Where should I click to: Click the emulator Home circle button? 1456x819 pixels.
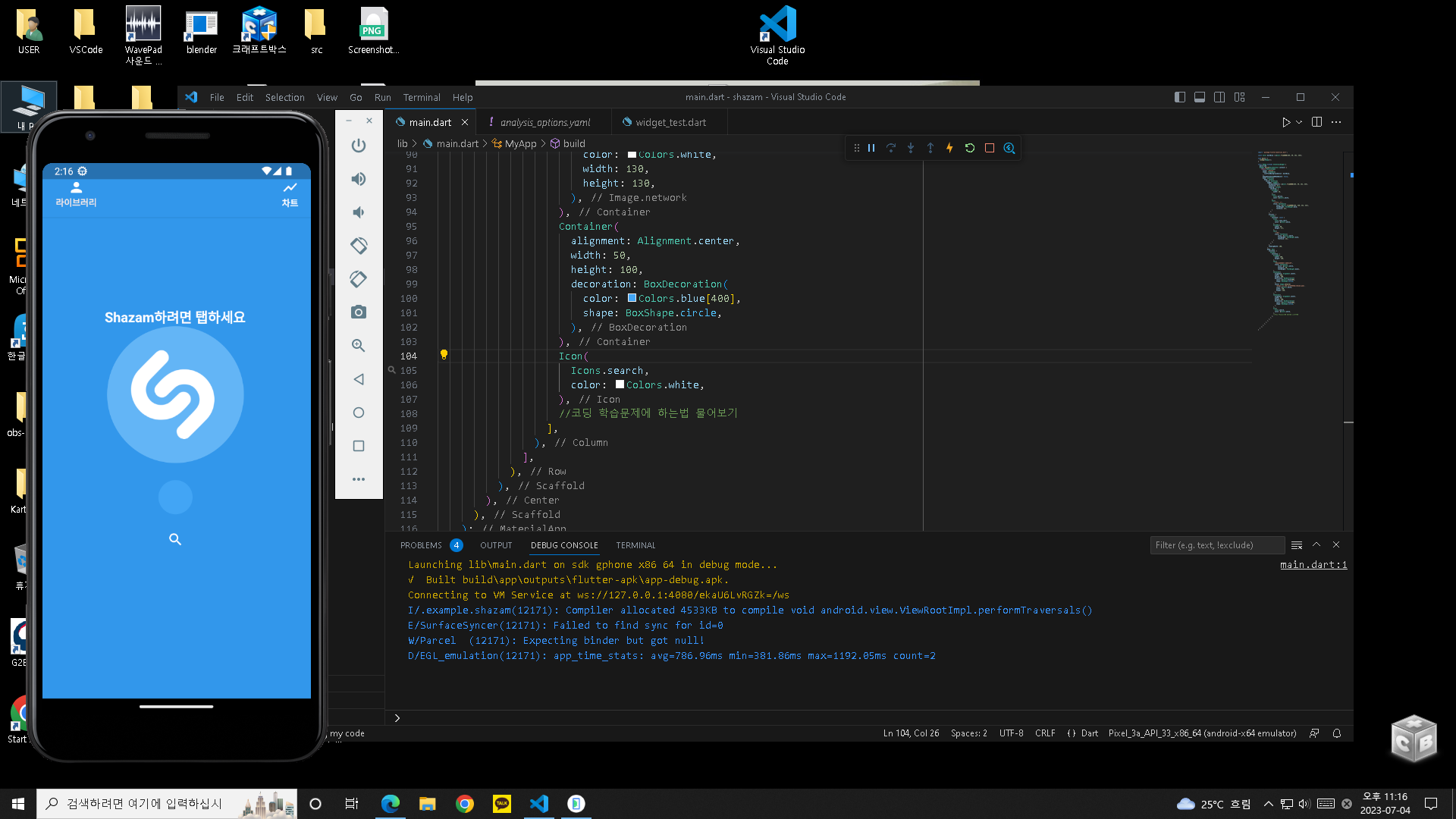click(359, 413)
